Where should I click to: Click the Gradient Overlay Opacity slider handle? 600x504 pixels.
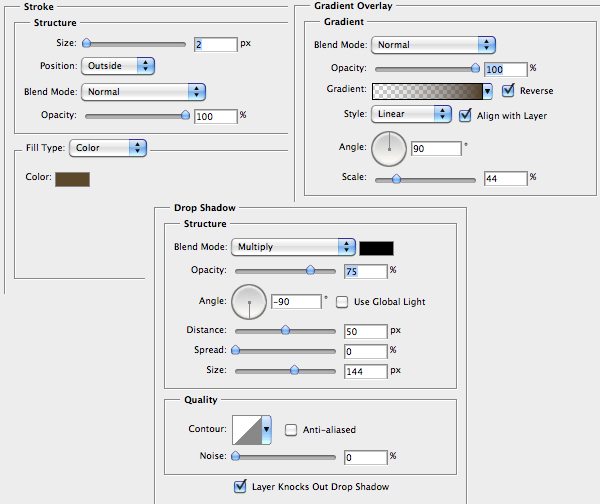point(475,68)
